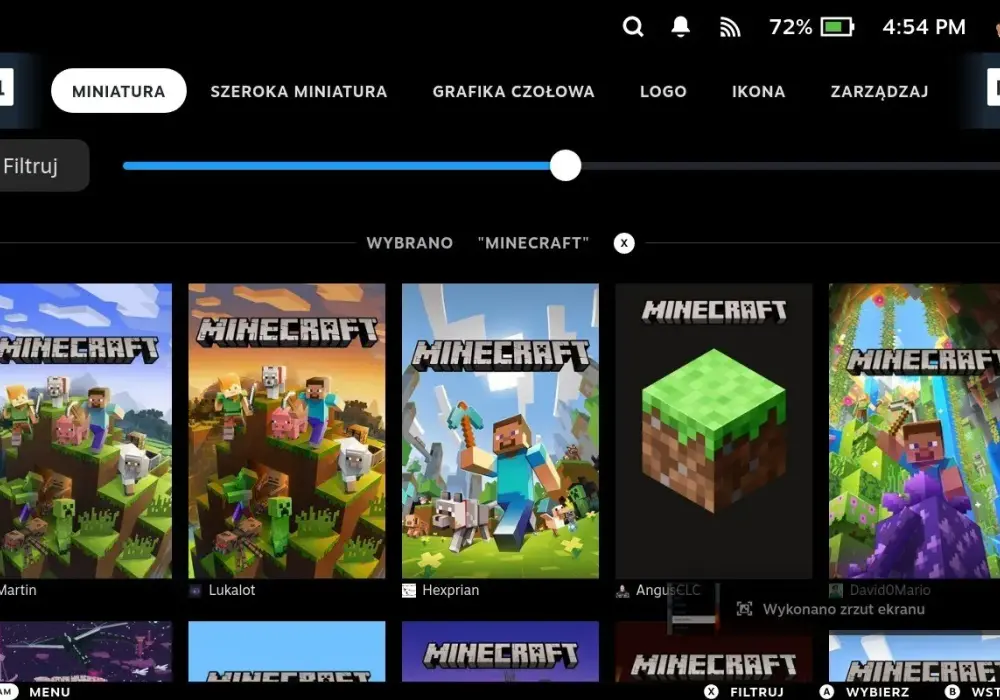Click the MENU footer label
The height and width of the screenshot is (700, 1000).
point(50,692)
